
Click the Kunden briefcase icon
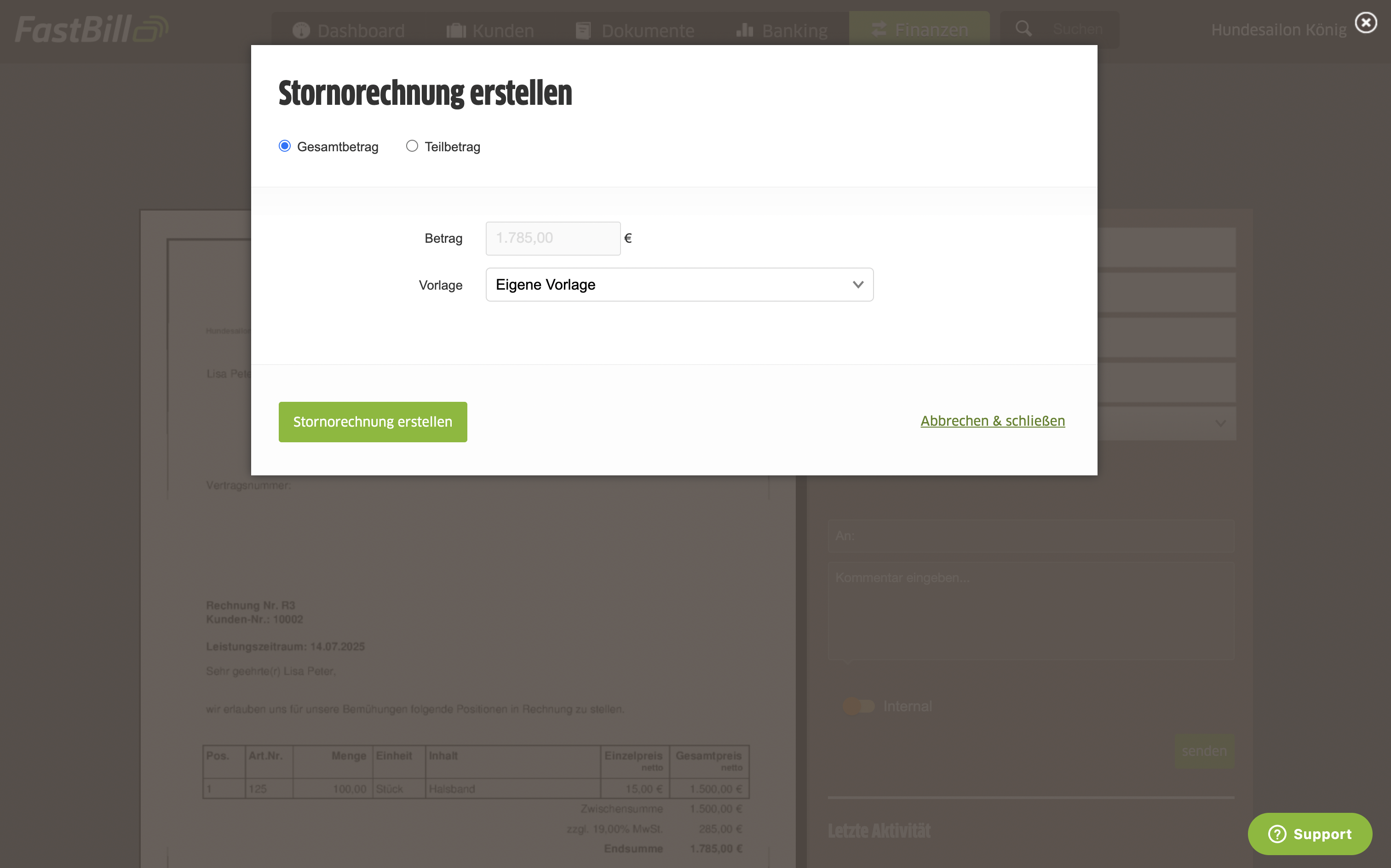click(456, 30)
